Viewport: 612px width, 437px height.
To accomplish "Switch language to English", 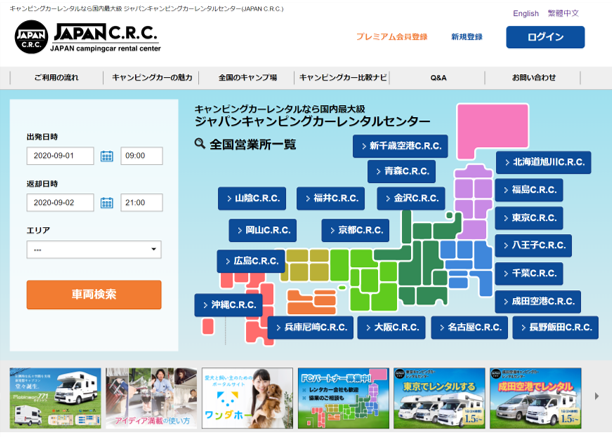I will tap(525, 13).
